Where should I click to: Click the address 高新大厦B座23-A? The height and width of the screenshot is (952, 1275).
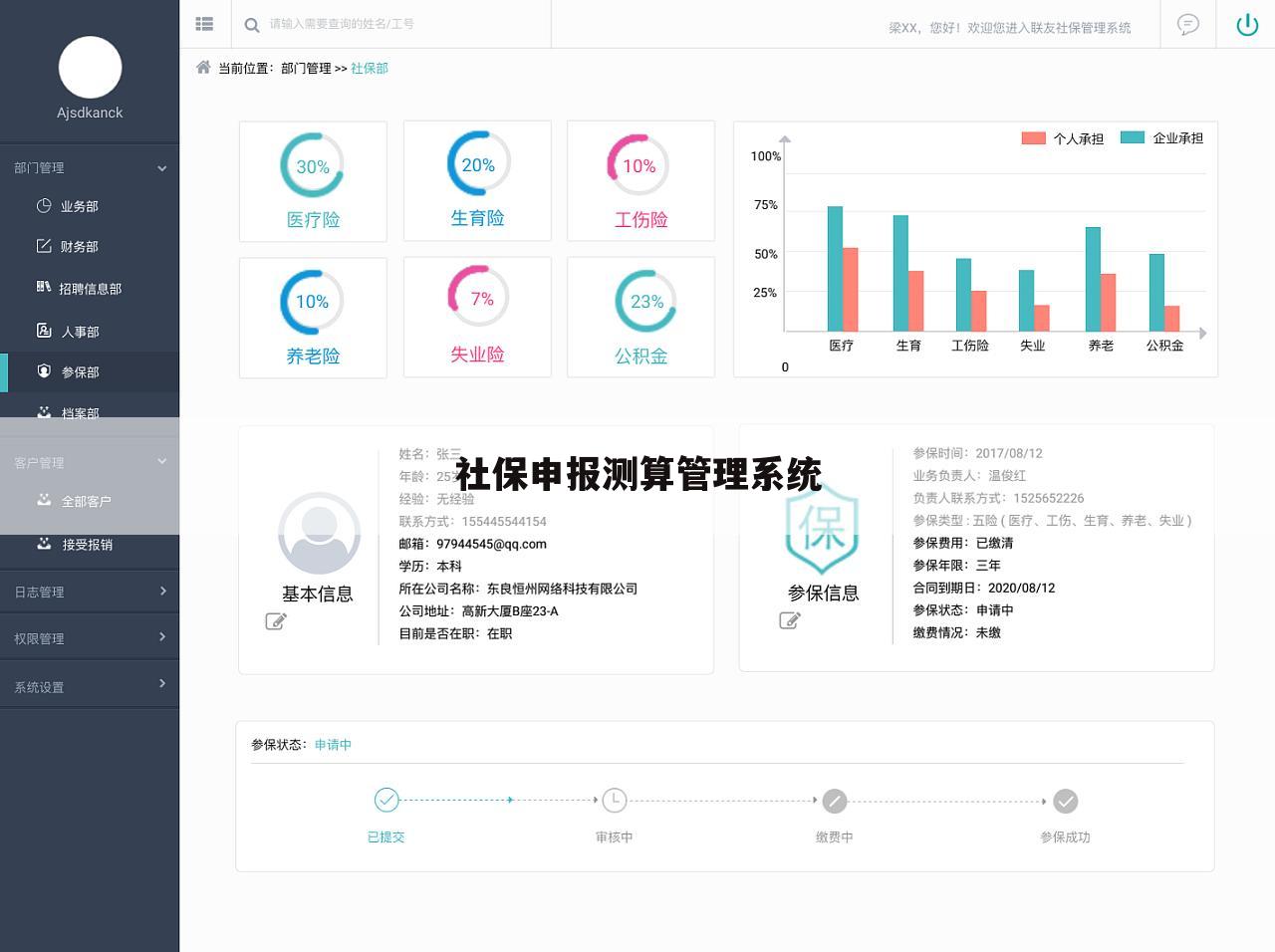[x=510, y=610]
